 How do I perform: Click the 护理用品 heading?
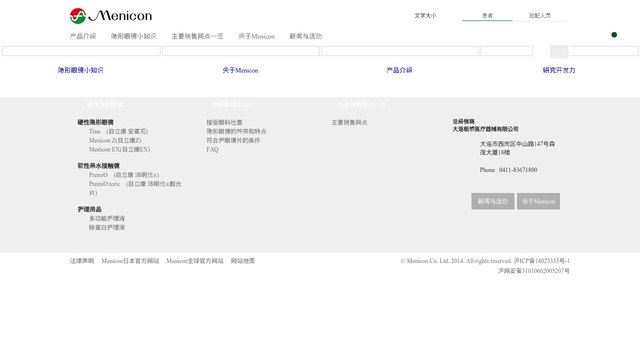point(89,209)
